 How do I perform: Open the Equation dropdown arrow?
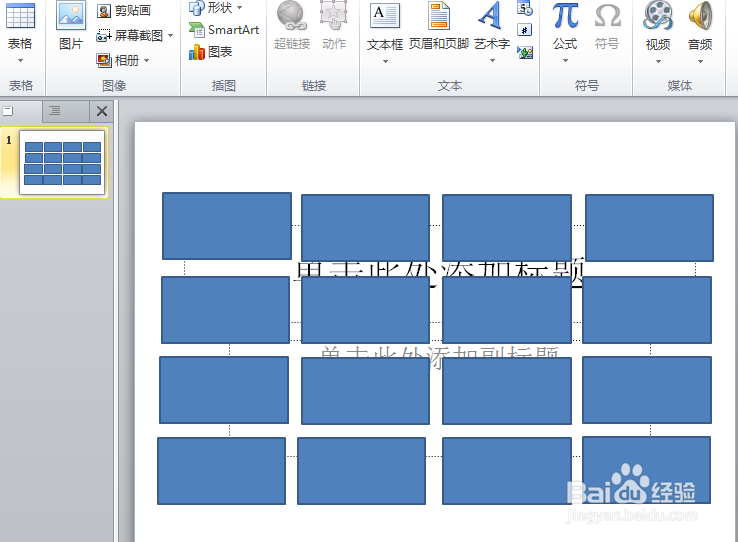565,61
